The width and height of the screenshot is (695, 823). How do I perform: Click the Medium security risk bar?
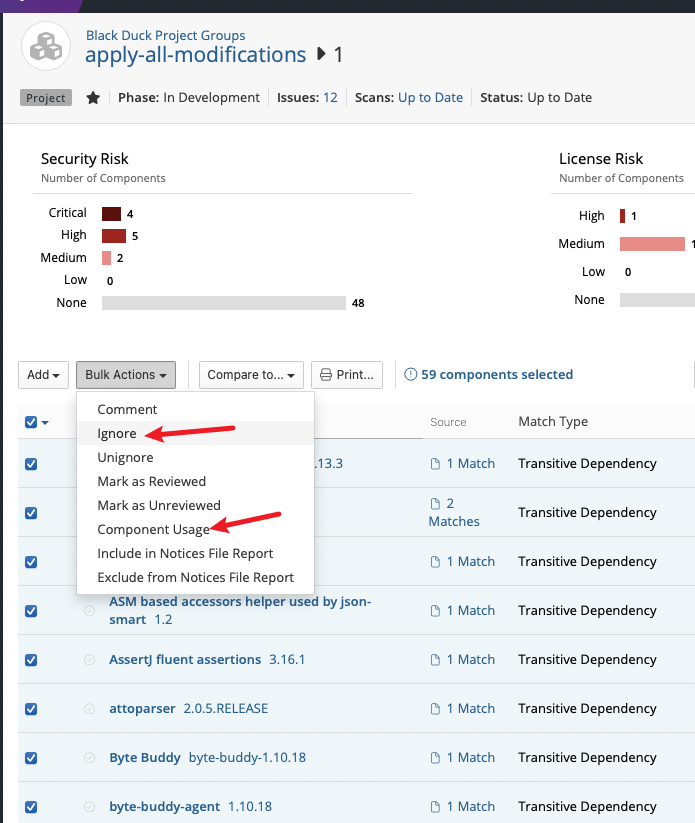pos(107,258)
